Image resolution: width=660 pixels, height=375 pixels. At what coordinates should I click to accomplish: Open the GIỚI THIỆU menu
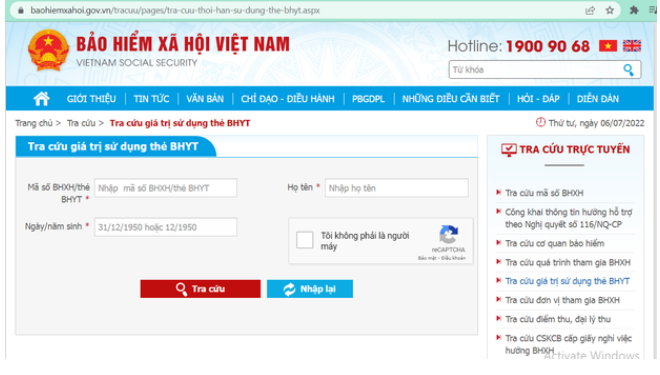pyautogui.click(x=91, y=99)
